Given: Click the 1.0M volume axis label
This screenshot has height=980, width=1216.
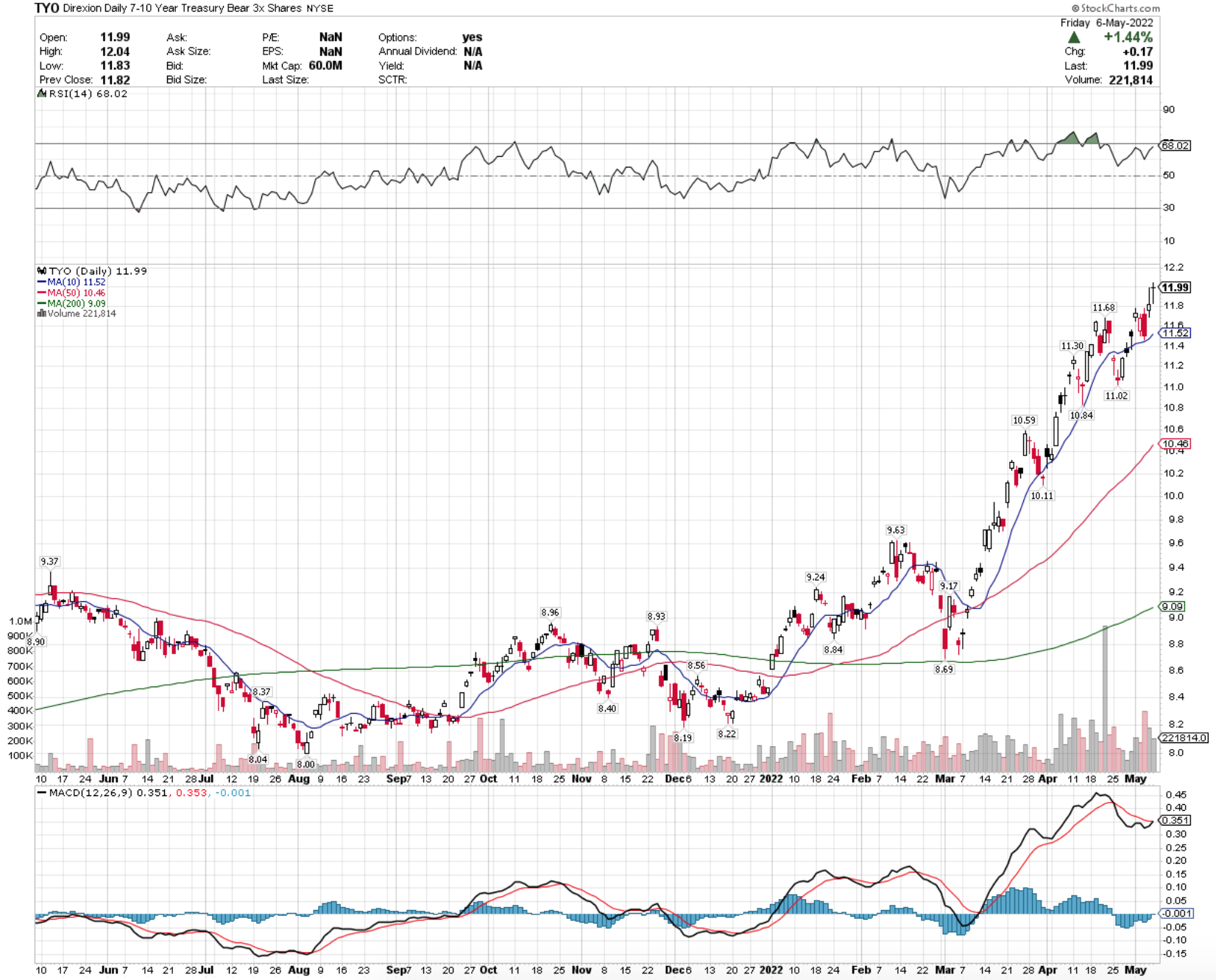Looking at the screenshot, I should point(21,622).
